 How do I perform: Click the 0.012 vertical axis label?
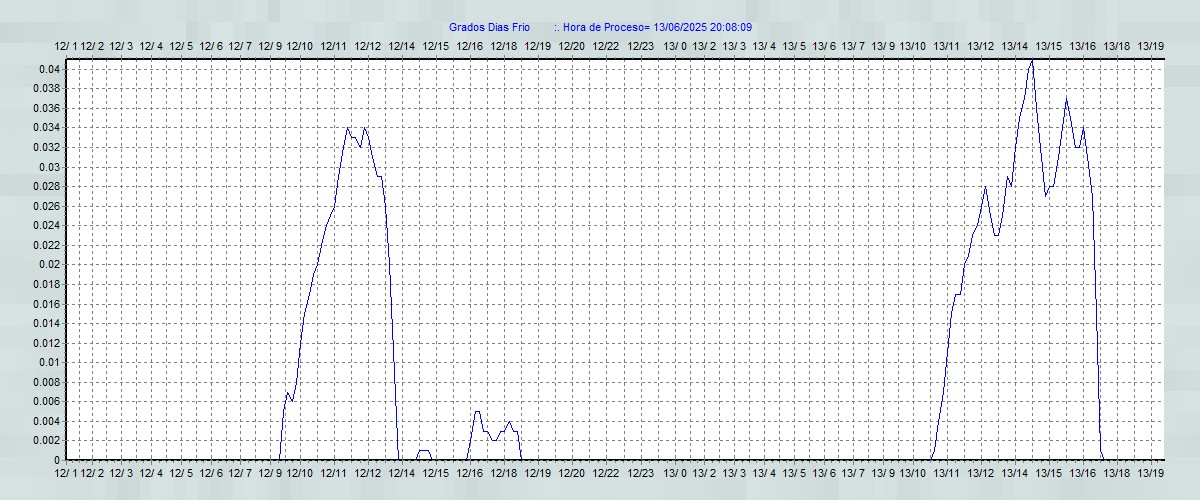45,342
